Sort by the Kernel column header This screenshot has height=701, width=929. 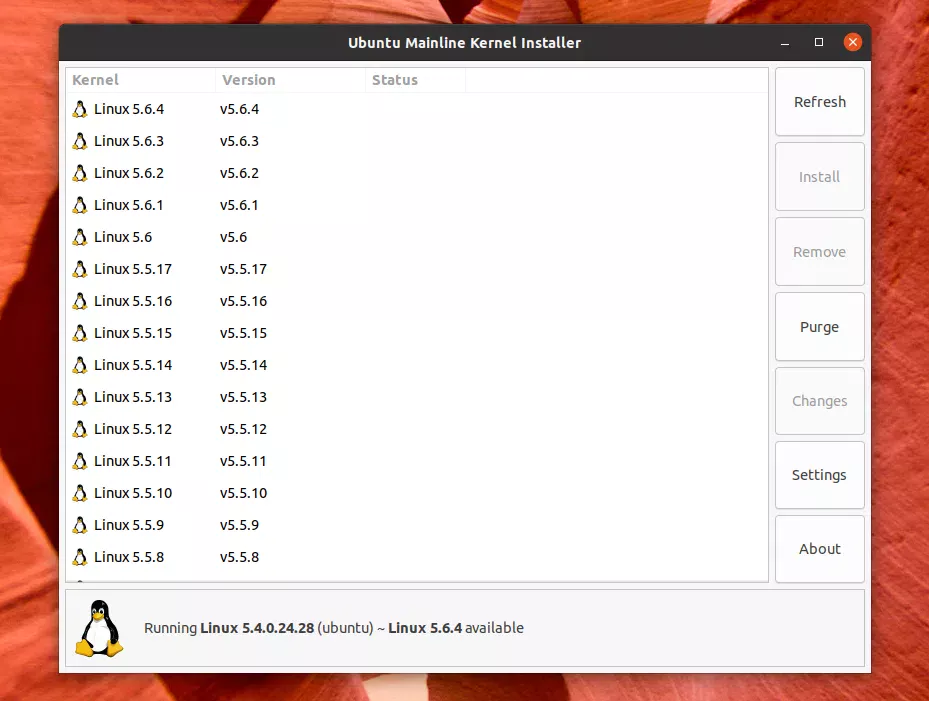click(141, 80)
